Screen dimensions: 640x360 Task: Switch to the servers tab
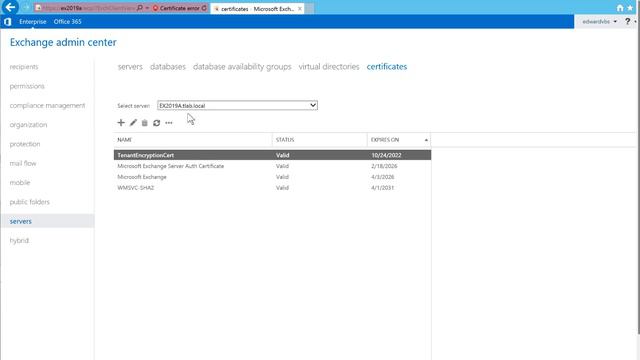[130, 67]
